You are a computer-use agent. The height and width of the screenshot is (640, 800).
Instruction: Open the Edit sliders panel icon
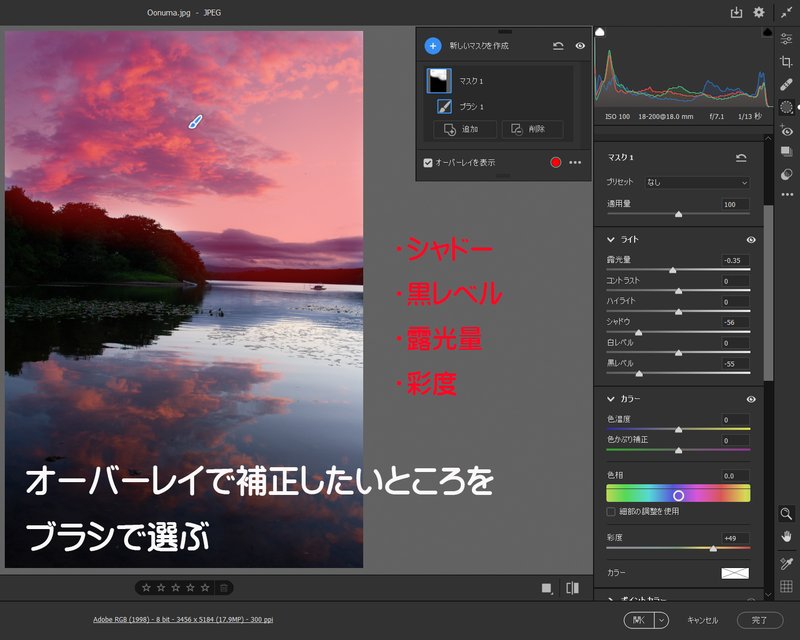pos(786,38)
